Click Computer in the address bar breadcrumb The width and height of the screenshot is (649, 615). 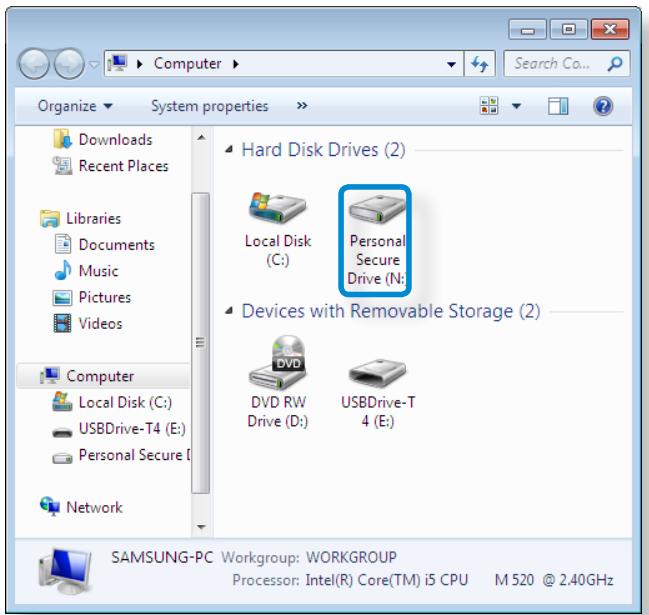tap(187, 64)
